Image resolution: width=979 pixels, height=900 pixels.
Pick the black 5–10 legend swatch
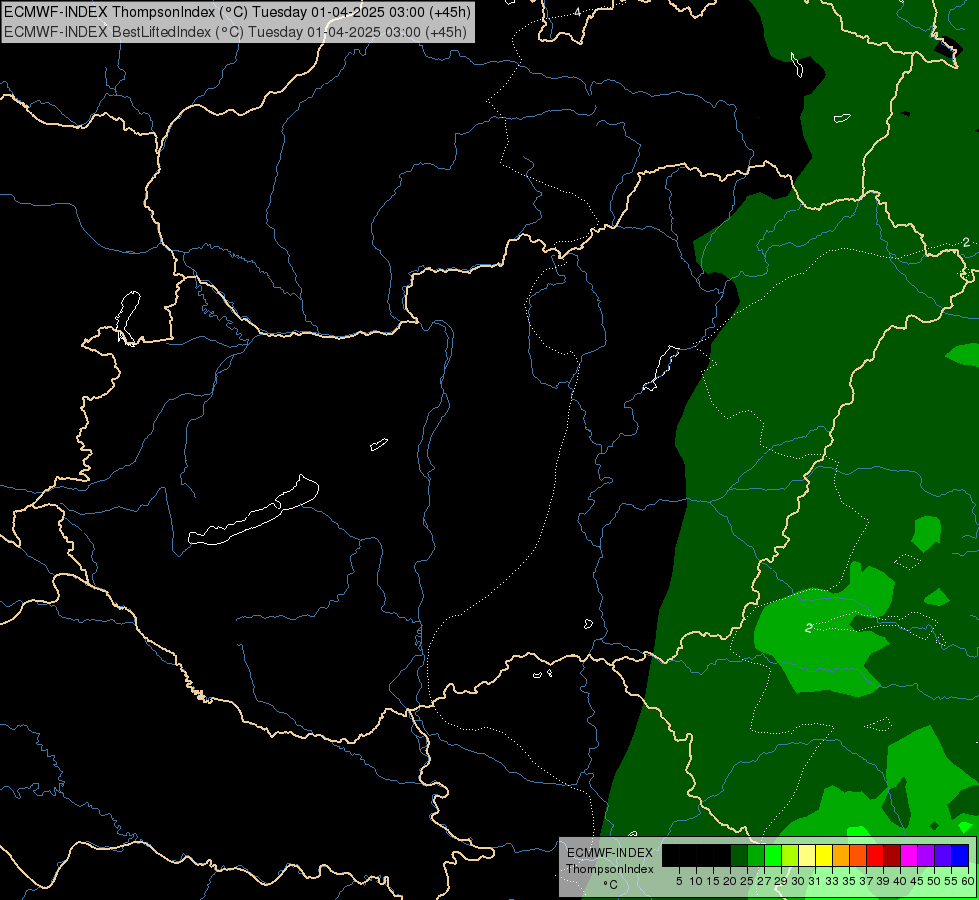[688, 855]
